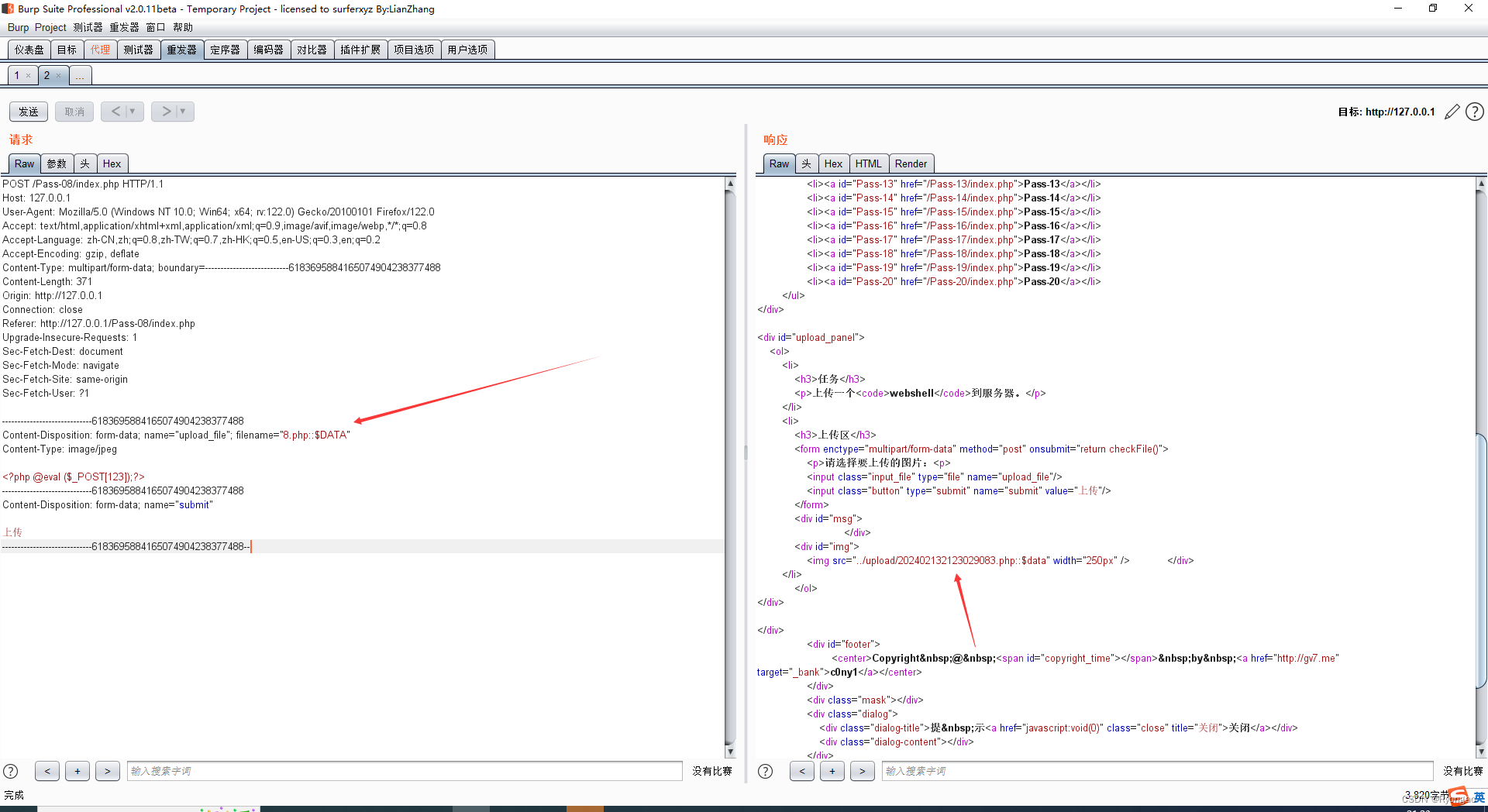Switch to the 插件扩展 tab
Screen dimensions: 1488x812
[360, 50]
